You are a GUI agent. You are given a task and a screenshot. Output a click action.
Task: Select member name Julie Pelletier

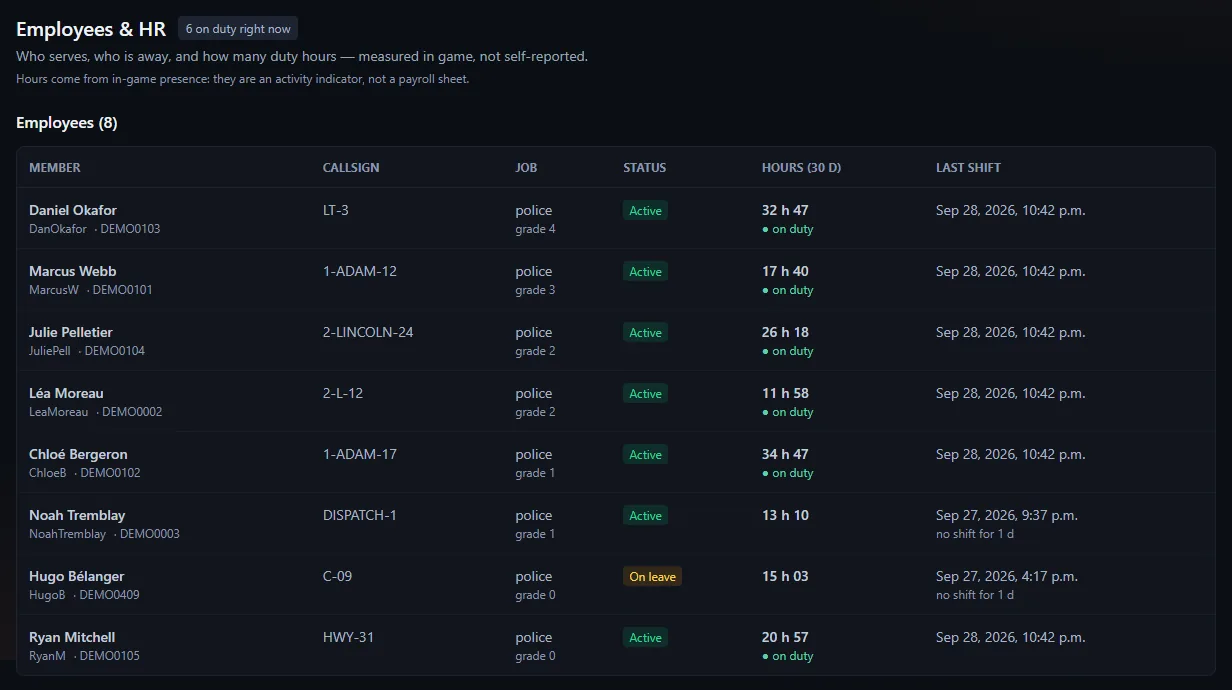[x=71, y=332]
